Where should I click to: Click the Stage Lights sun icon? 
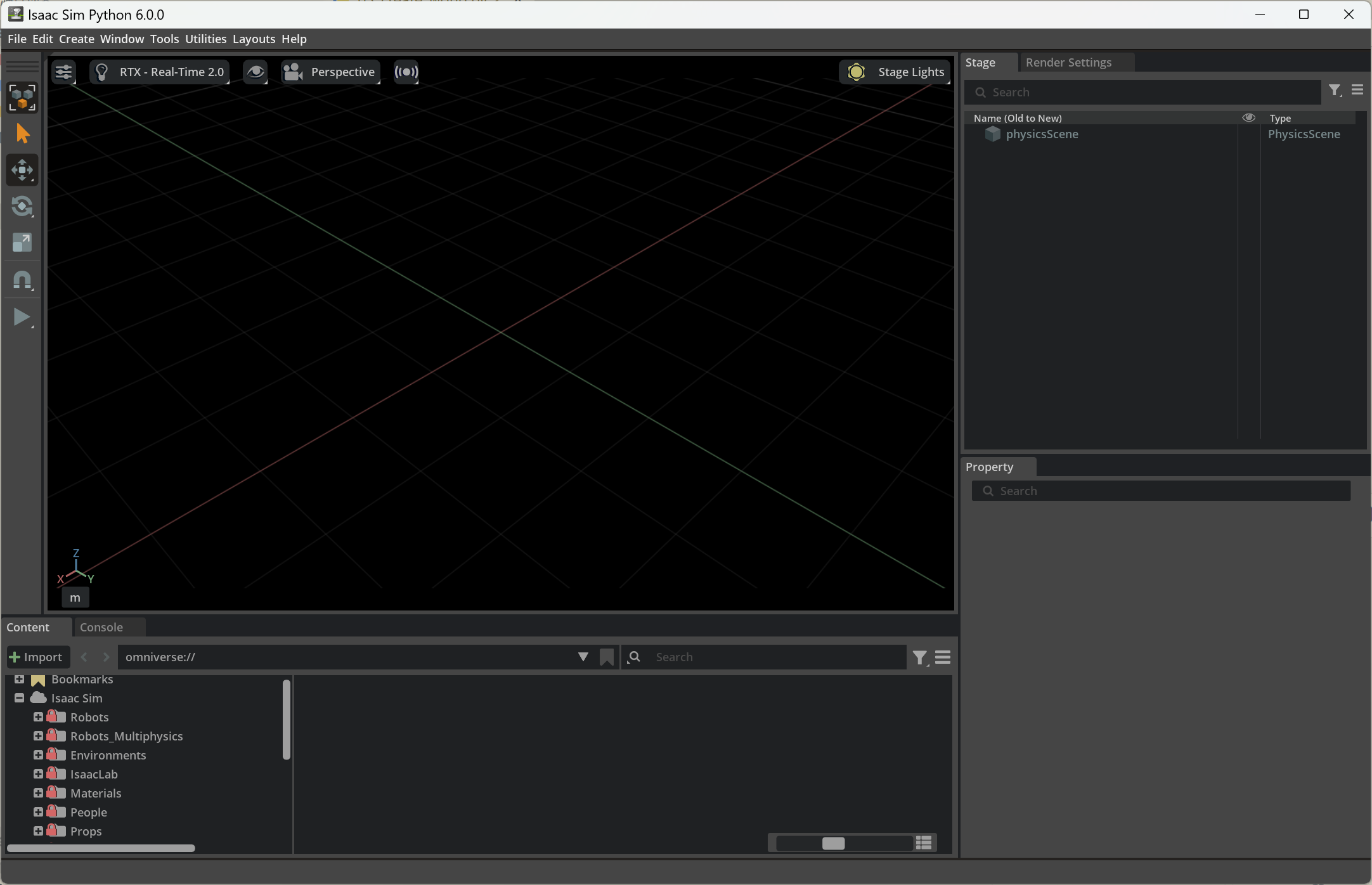click(856, 72)
